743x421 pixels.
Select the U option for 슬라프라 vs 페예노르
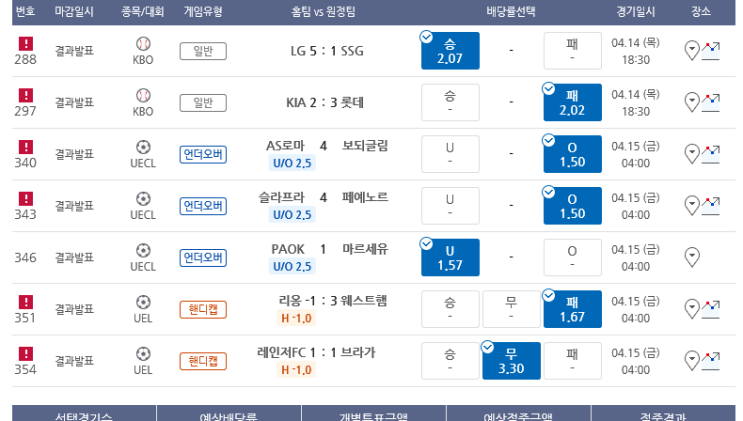[450, 205]
